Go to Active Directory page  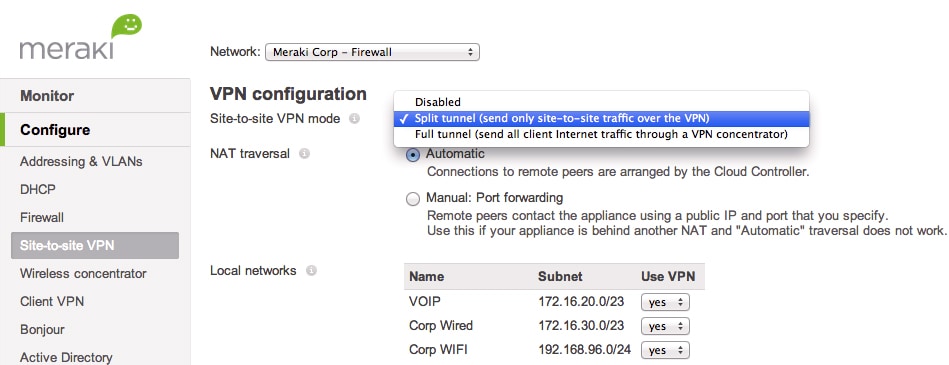click(x=66, y=358)
